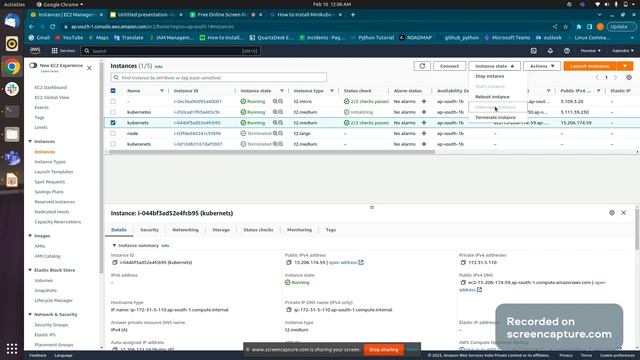The height and width of the screenshot is (360, 640).
Task: Switch to Security tab
Action: [149, 230]
